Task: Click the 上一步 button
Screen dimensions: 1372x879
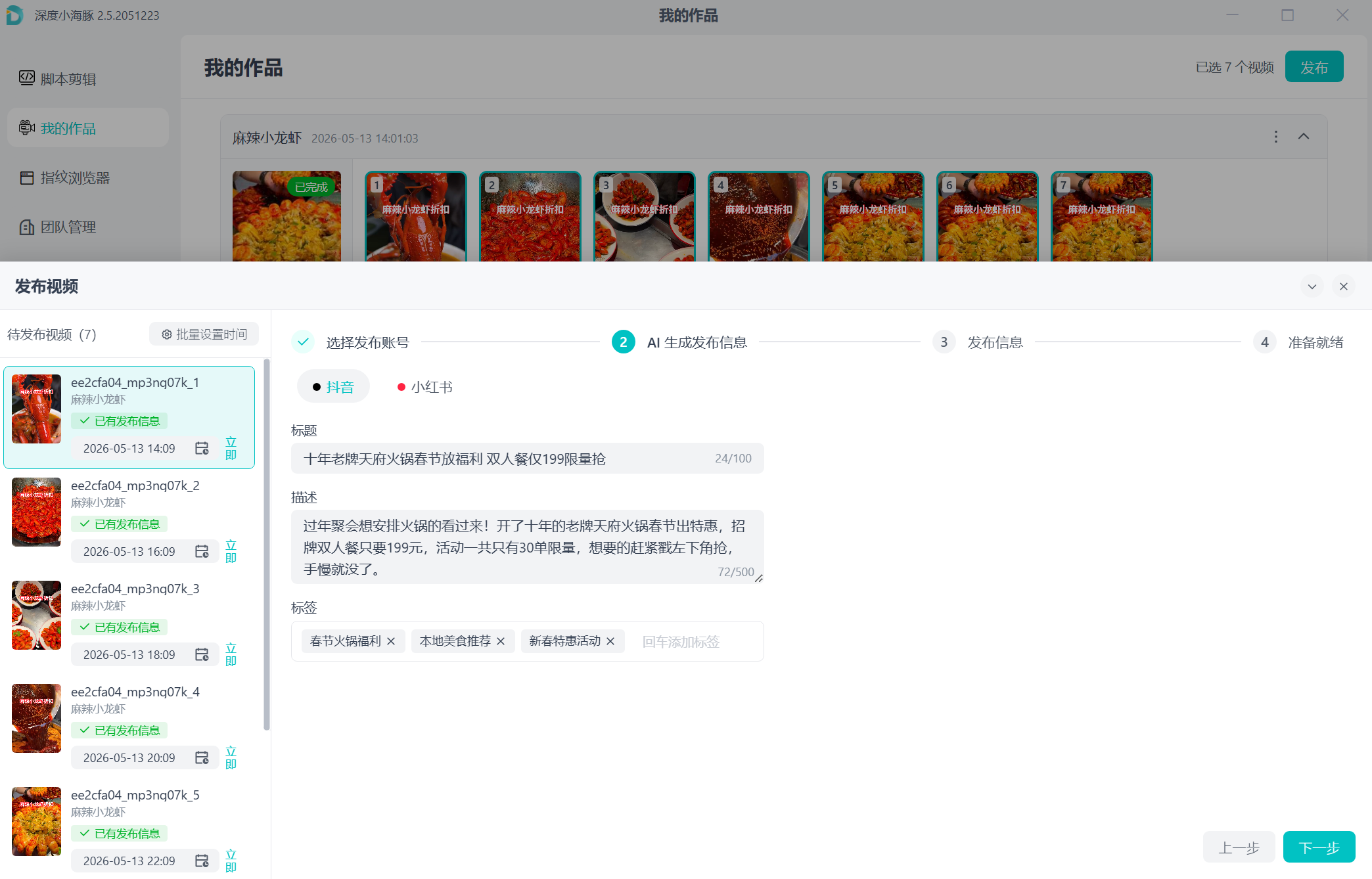Action: tap(1239, 847)
